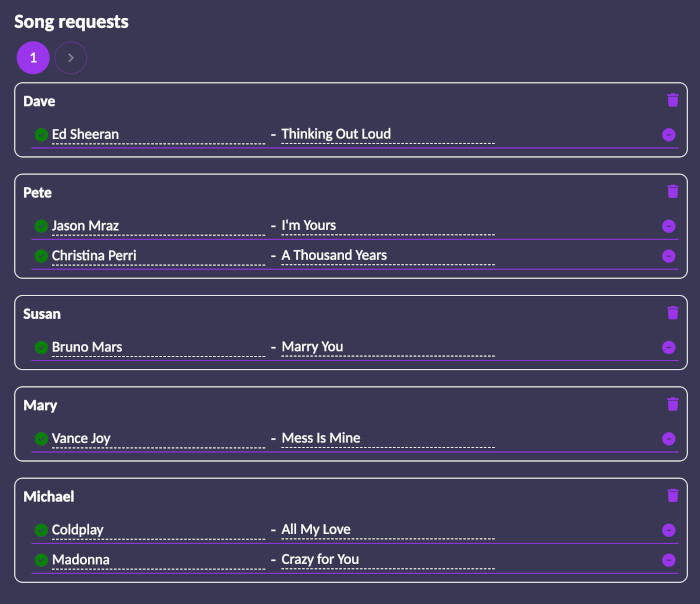Delete Pete's request card via trash icon

point(673,192)
